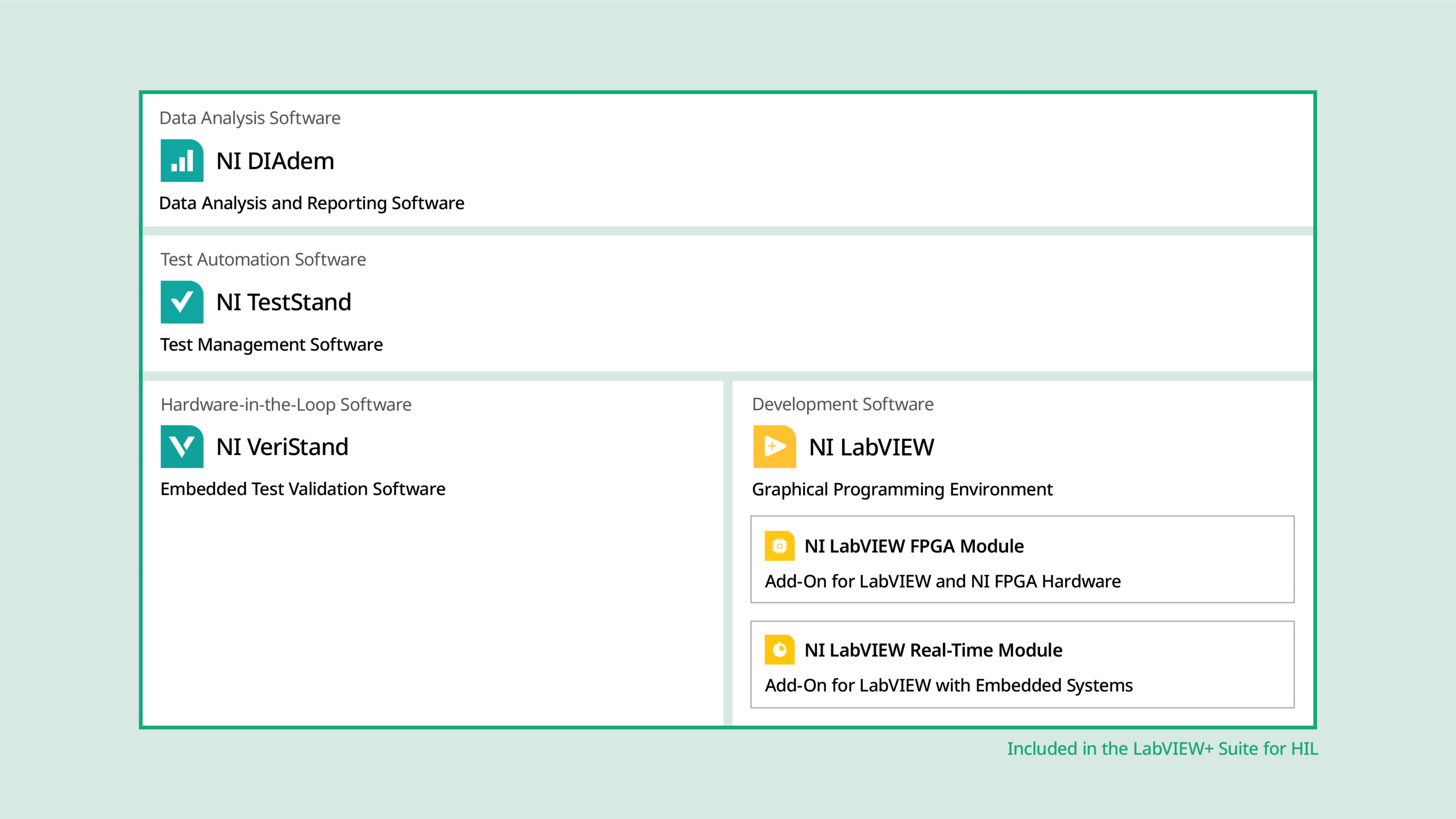Click Included in the LabVIEW+ Suite for HIL caption
The image size is (1456, 819).
pos(1162,749)
